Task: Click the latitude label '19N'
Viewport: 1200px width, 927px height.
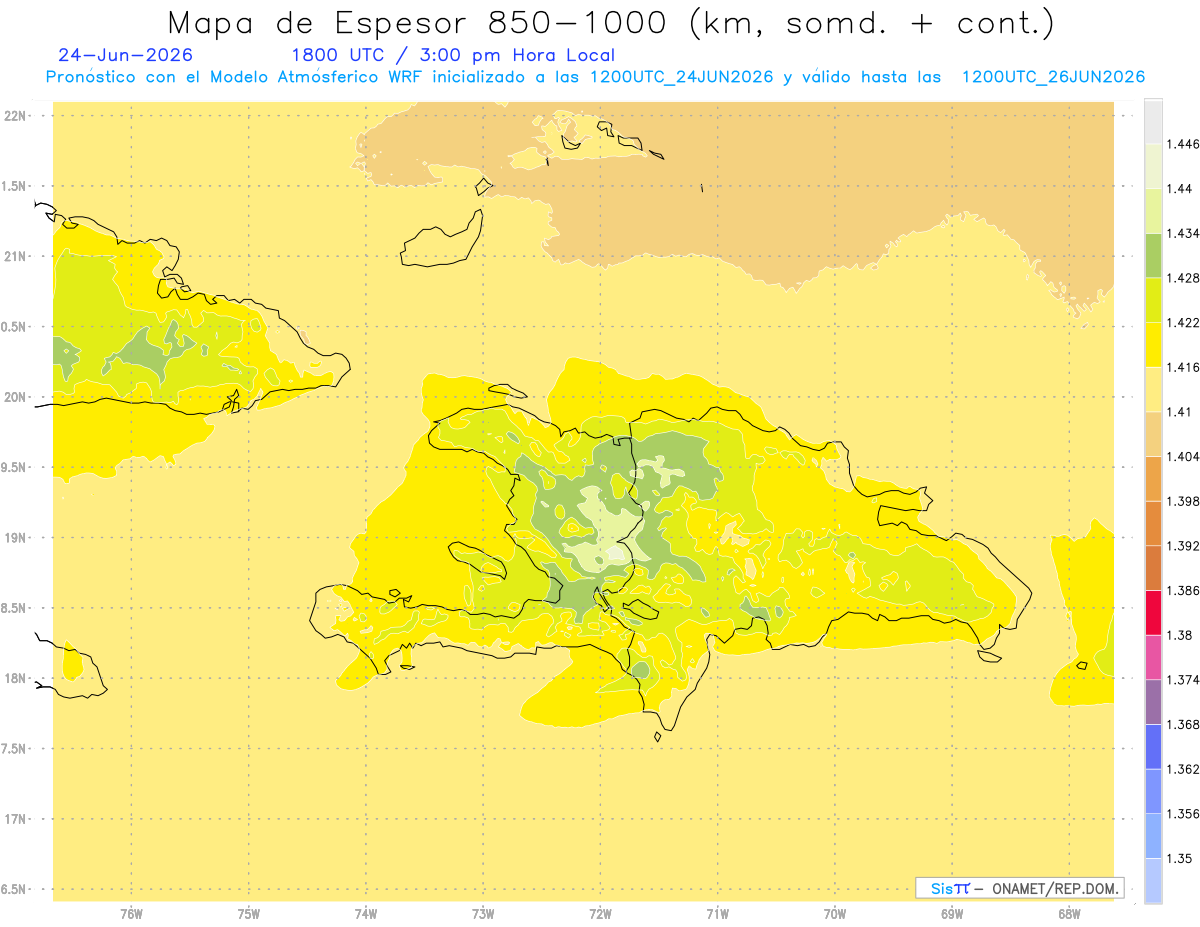Action: pos(15,537)
